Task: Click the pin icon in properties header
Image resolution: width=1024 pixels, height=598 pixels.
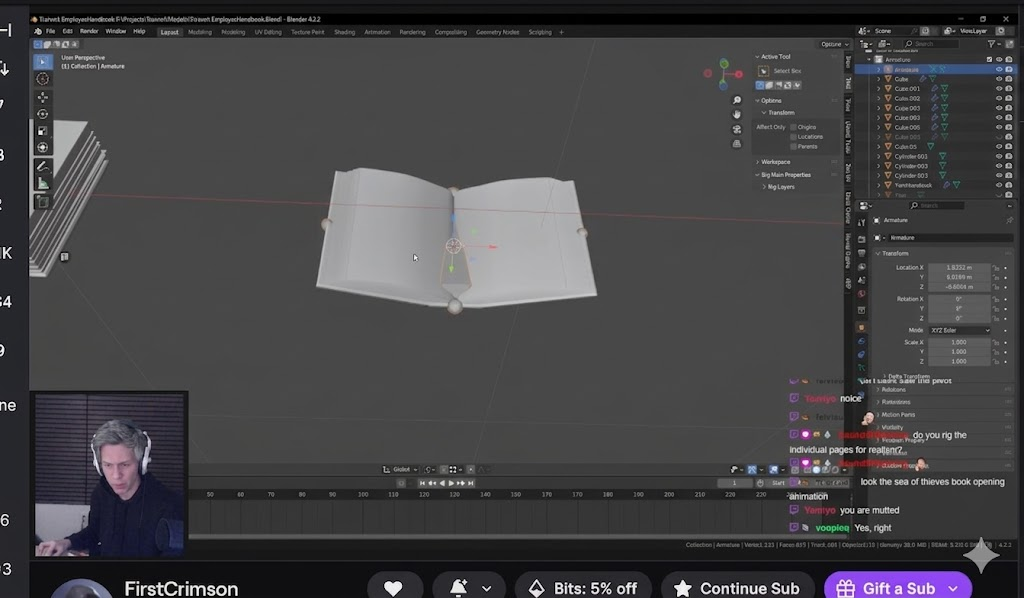Action: point(1009,220)
